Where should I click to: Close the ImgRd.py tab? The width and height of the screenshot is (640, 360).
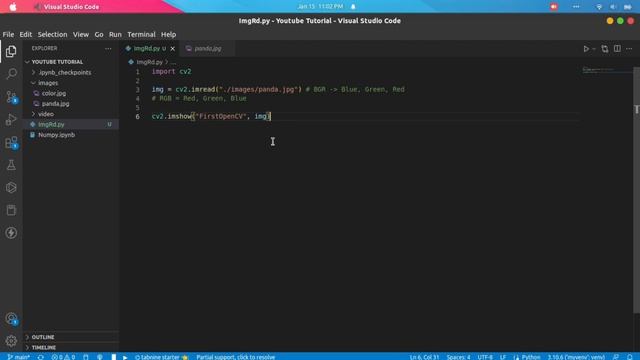tap(173, 49)
